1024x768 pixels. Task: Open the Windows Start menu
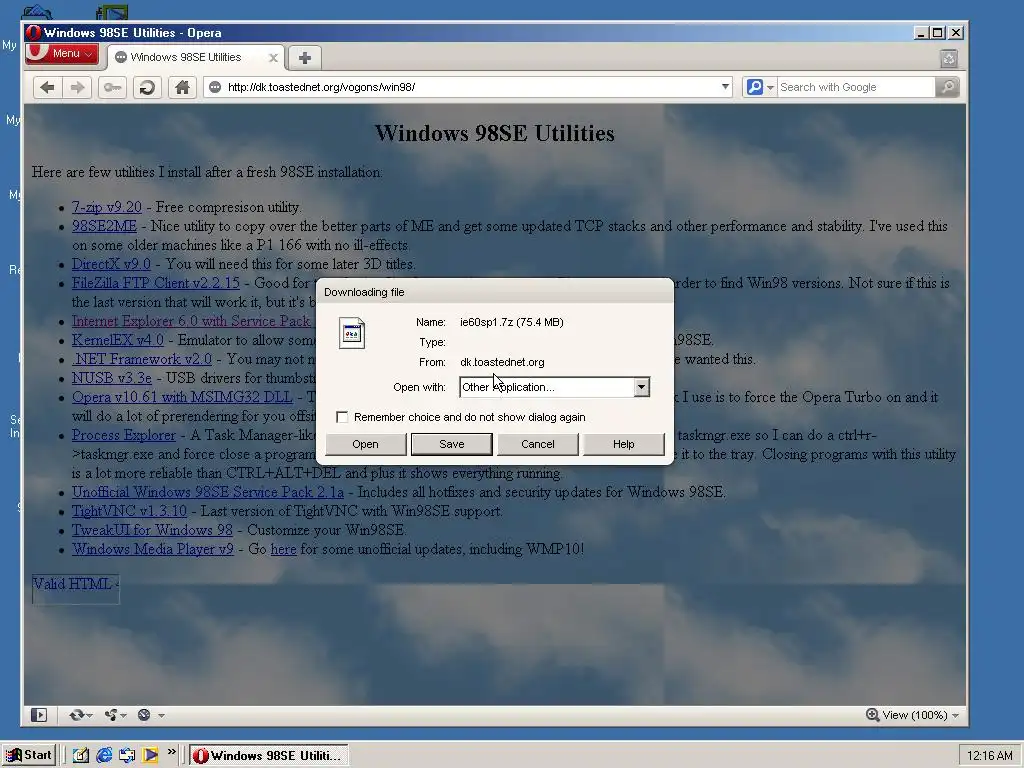pyautogui.click(x=29, y=755)
